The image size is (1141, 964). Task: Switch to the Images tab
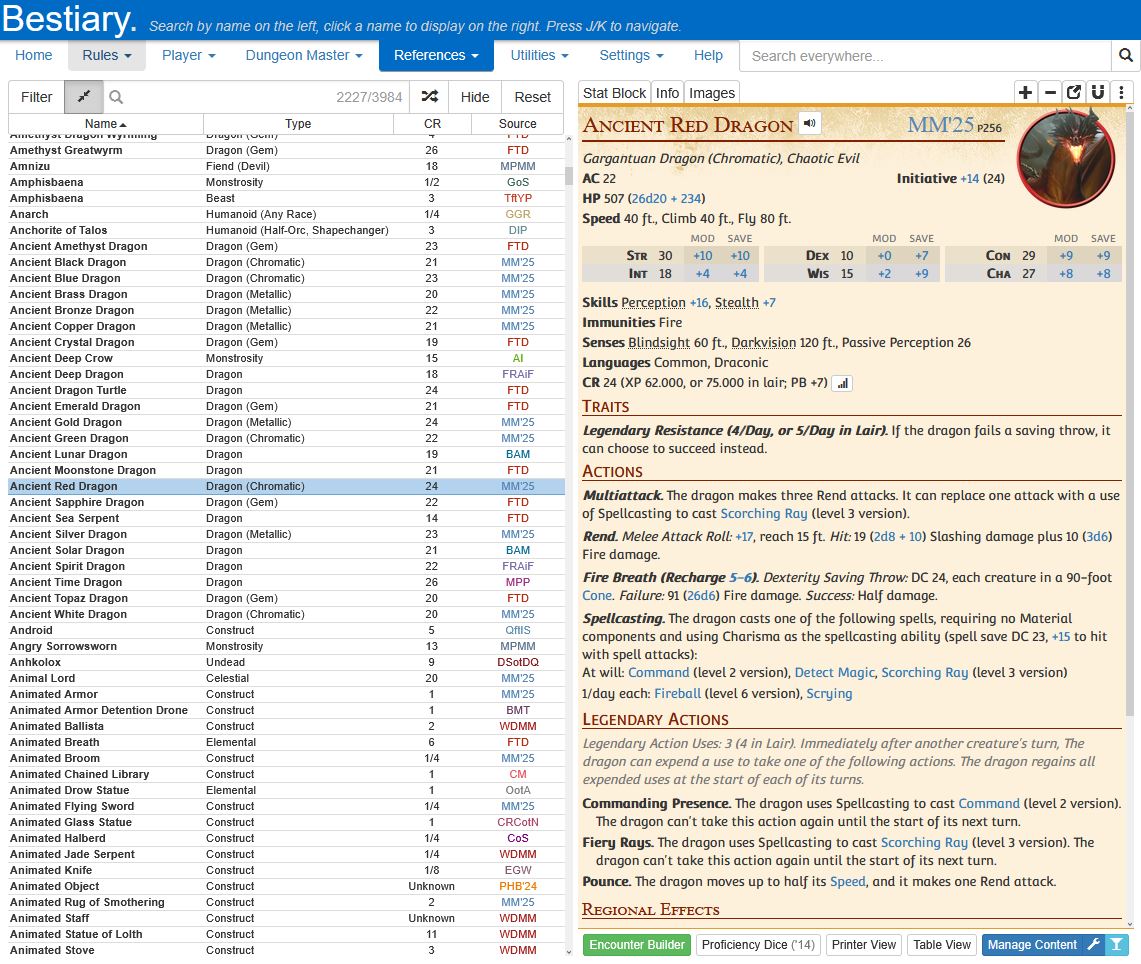712,93
